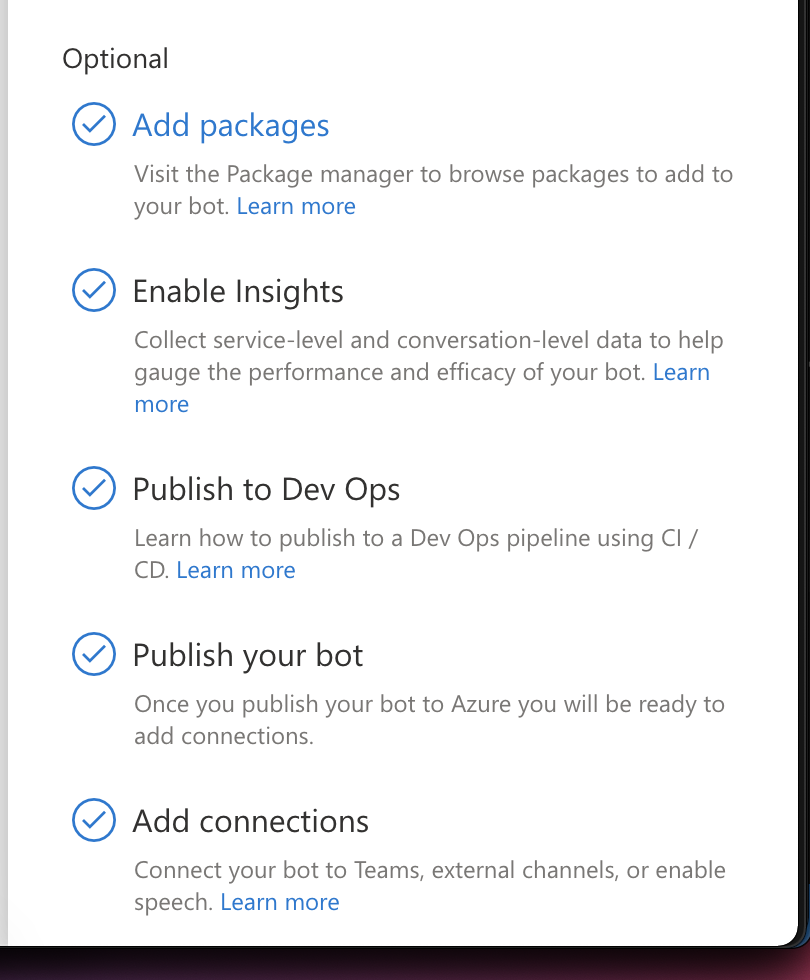
Task: Click the 'Once you publish your bot' description
Action: point(429,720)
